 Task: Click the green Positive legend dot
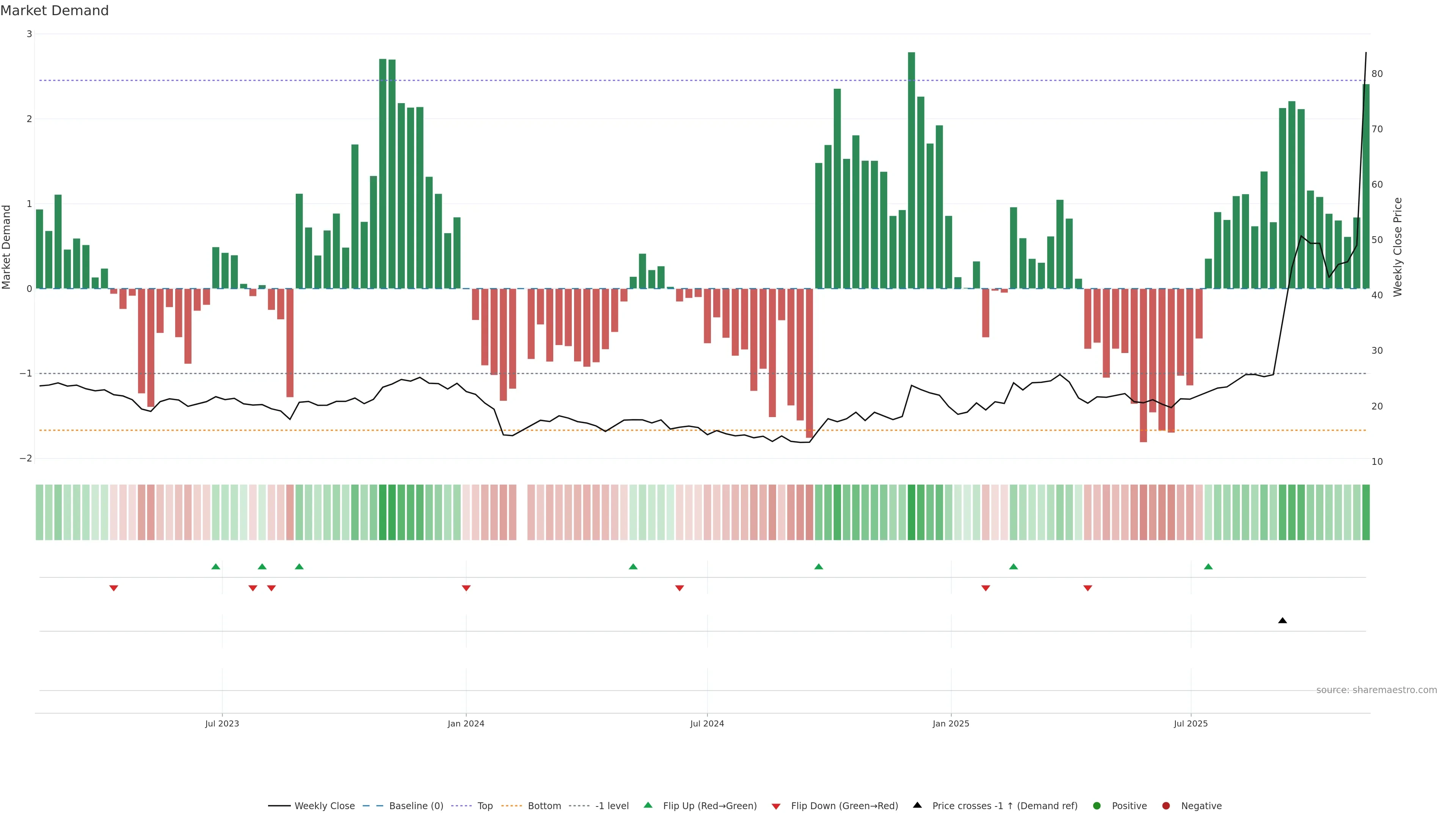(1097, 805)
